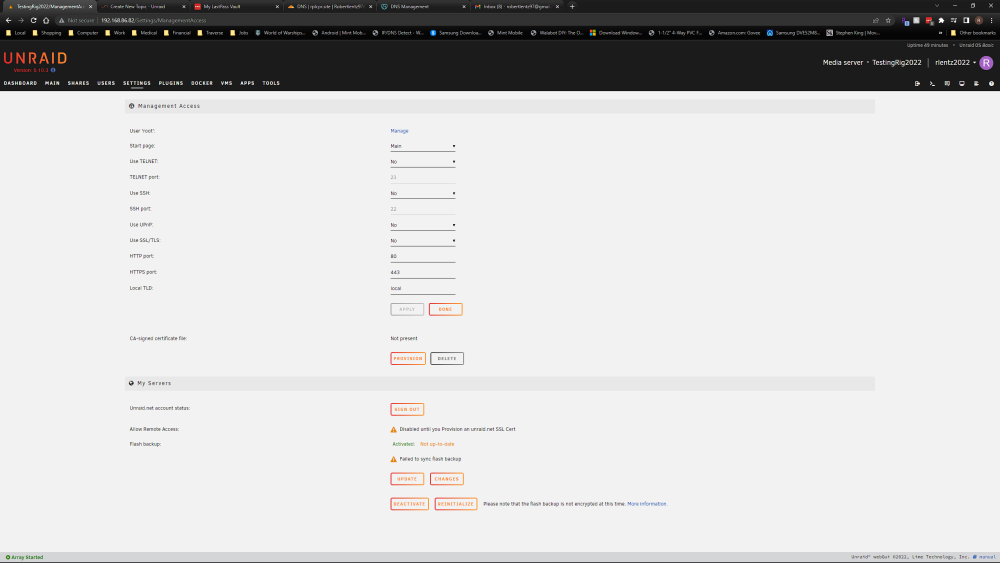The image size is (1000, 563).
Task: Show hidden bookmarks overflow chevron
Action: click(940, 33)
